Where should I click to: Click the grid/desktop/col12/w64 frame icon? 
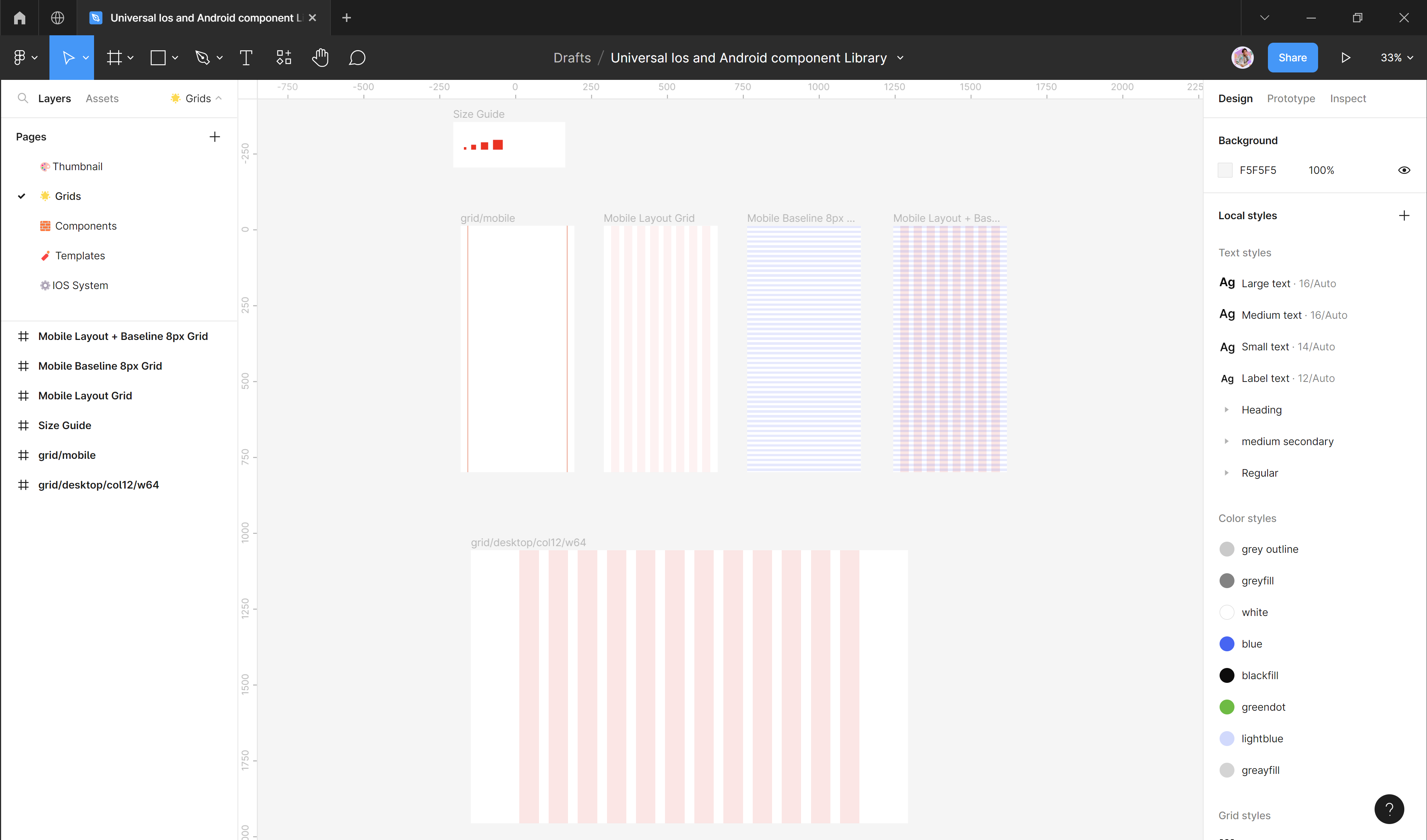(x=23, y=484)
